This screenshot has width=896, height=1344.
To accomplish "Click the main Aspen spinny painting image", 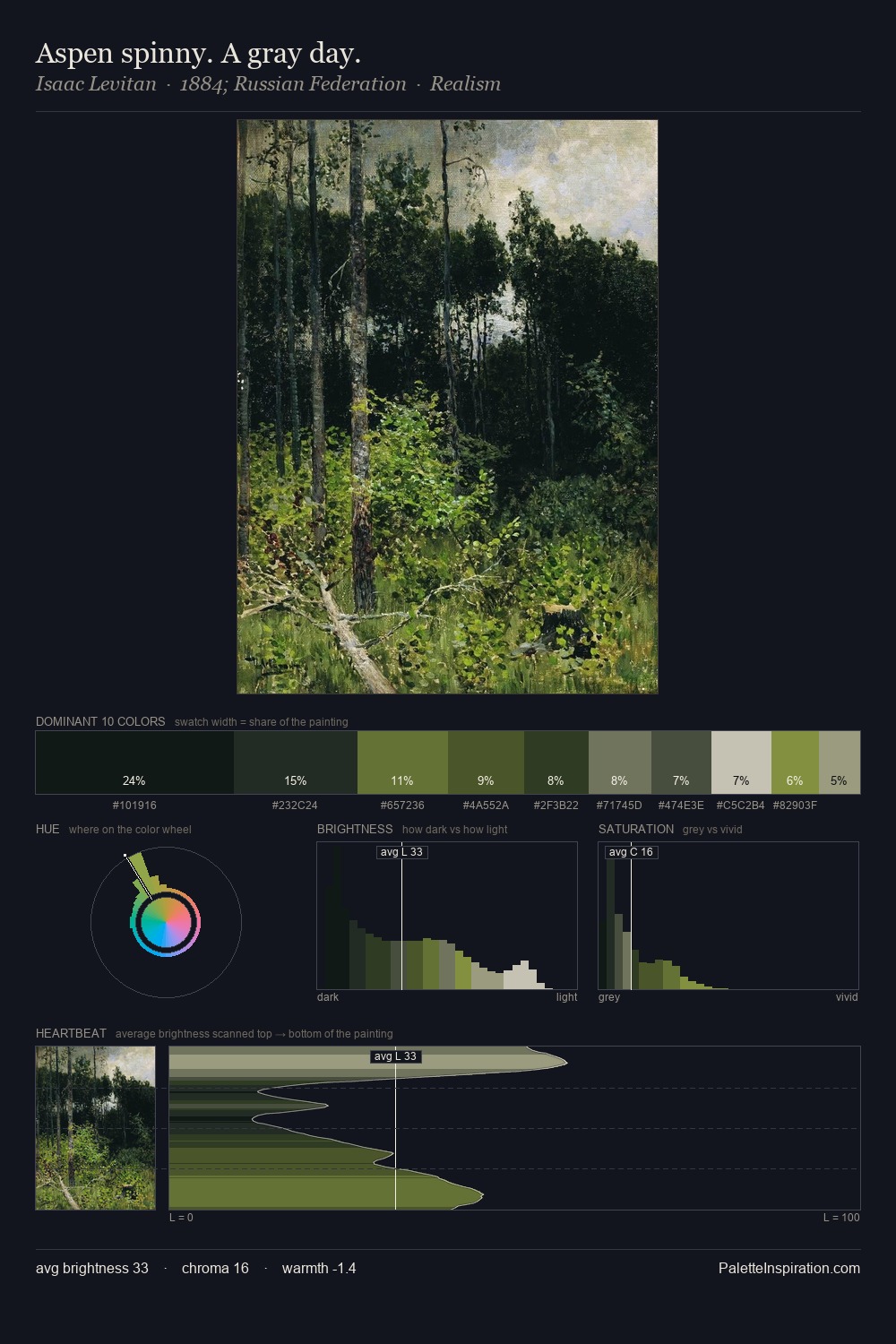I will (447, 407).
